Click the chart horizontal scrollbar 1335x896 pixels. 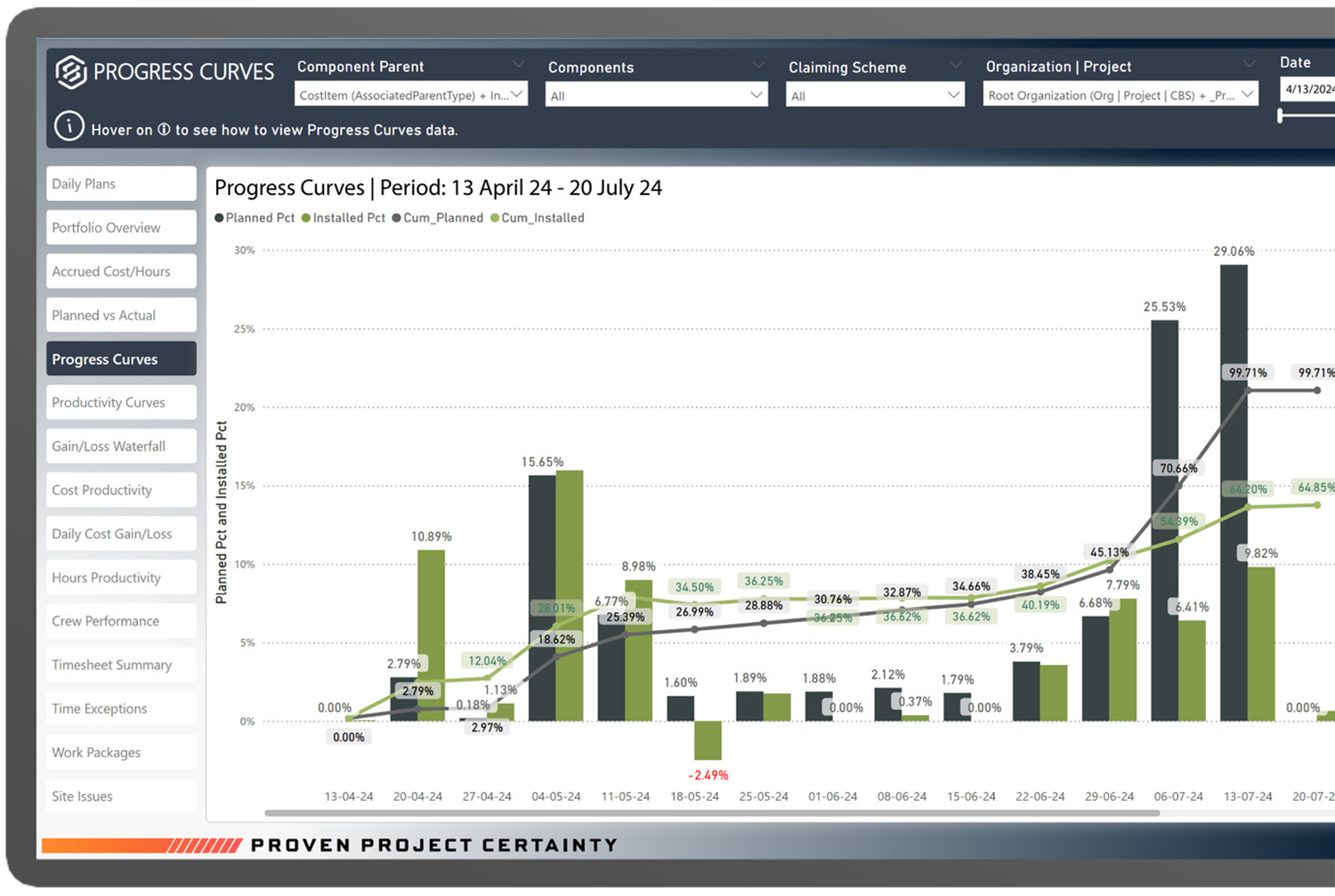pos(712,812)
